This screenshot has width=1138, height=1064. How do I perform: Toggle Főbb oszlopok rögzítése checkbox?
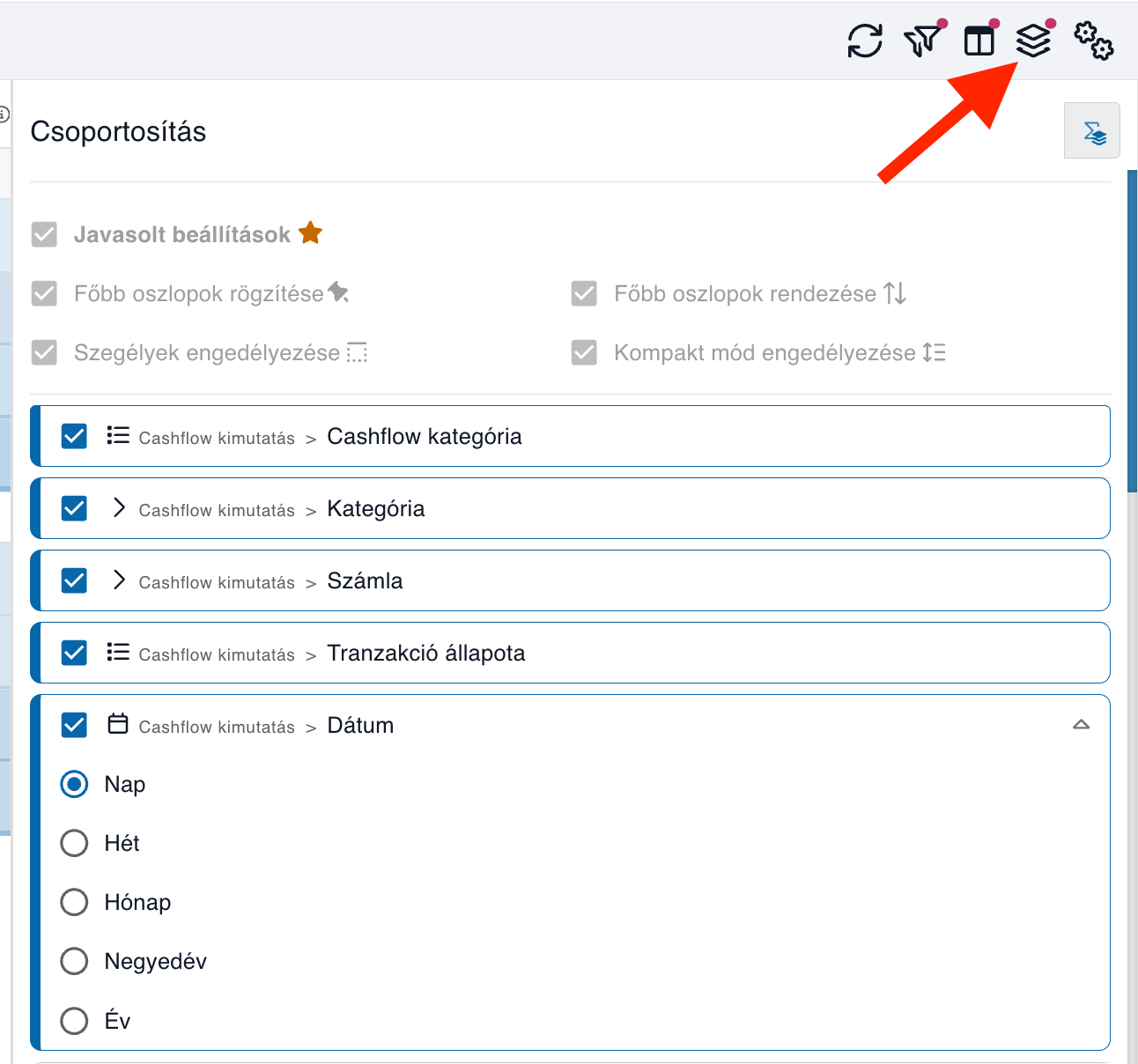click(x=44, y=293)
